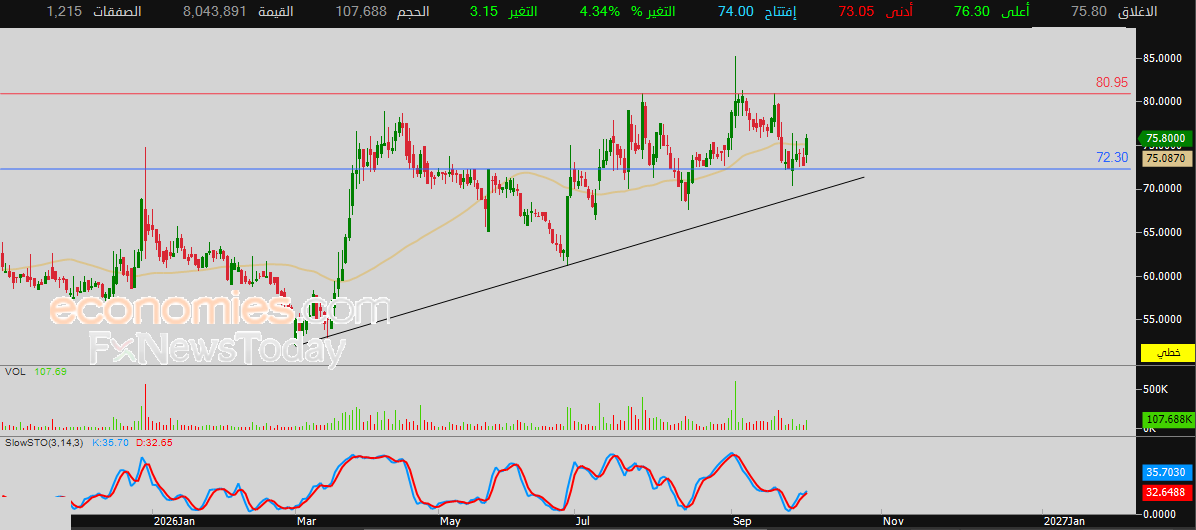
Task: Click the yellow خطي scale button
Action: coord(1167,353)
